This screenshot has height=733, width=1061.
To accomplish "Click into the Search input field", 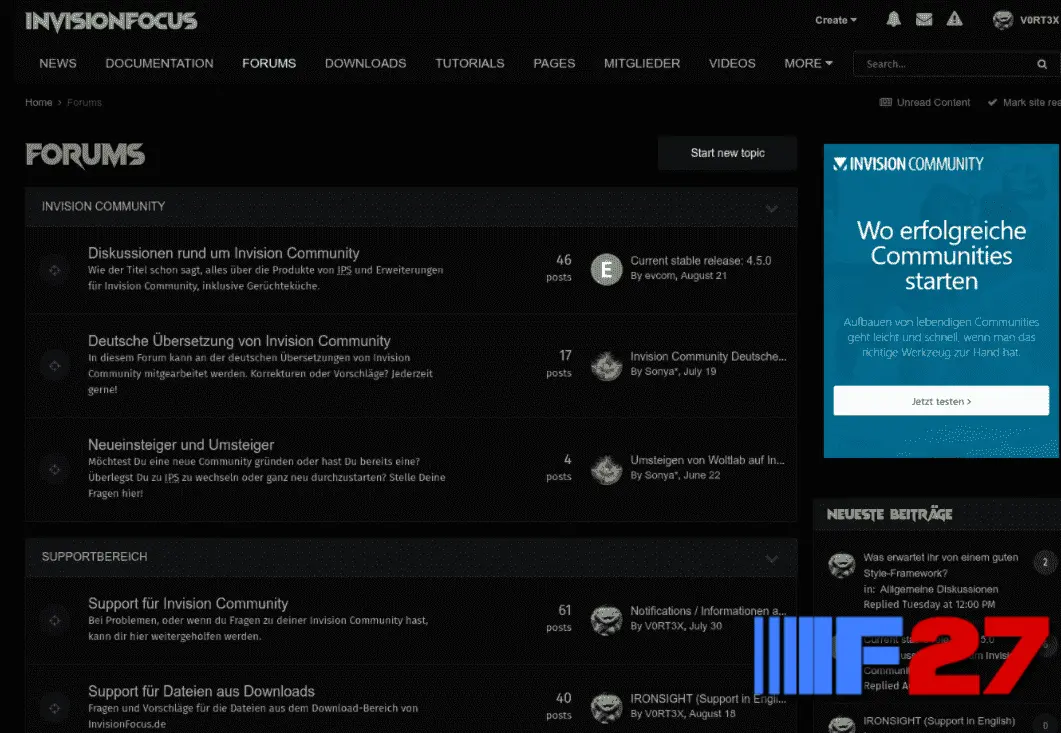I will tap(940, 64).
